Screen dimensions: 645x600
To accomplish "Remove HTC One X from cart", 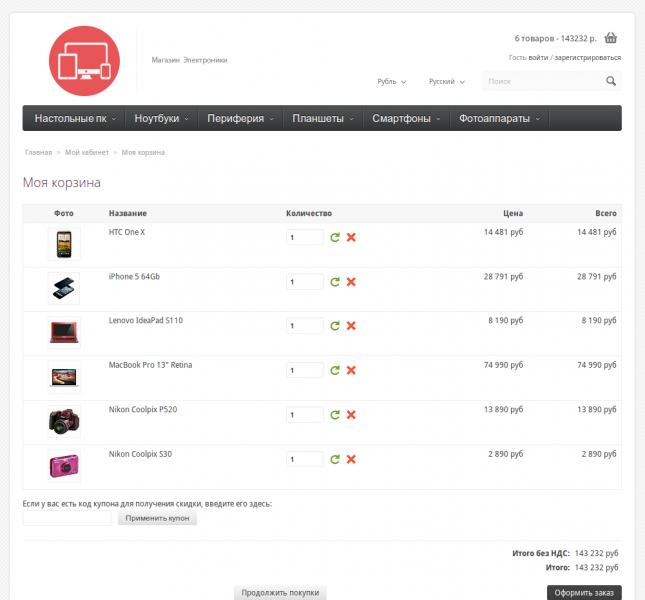I will tap(351, 237).
